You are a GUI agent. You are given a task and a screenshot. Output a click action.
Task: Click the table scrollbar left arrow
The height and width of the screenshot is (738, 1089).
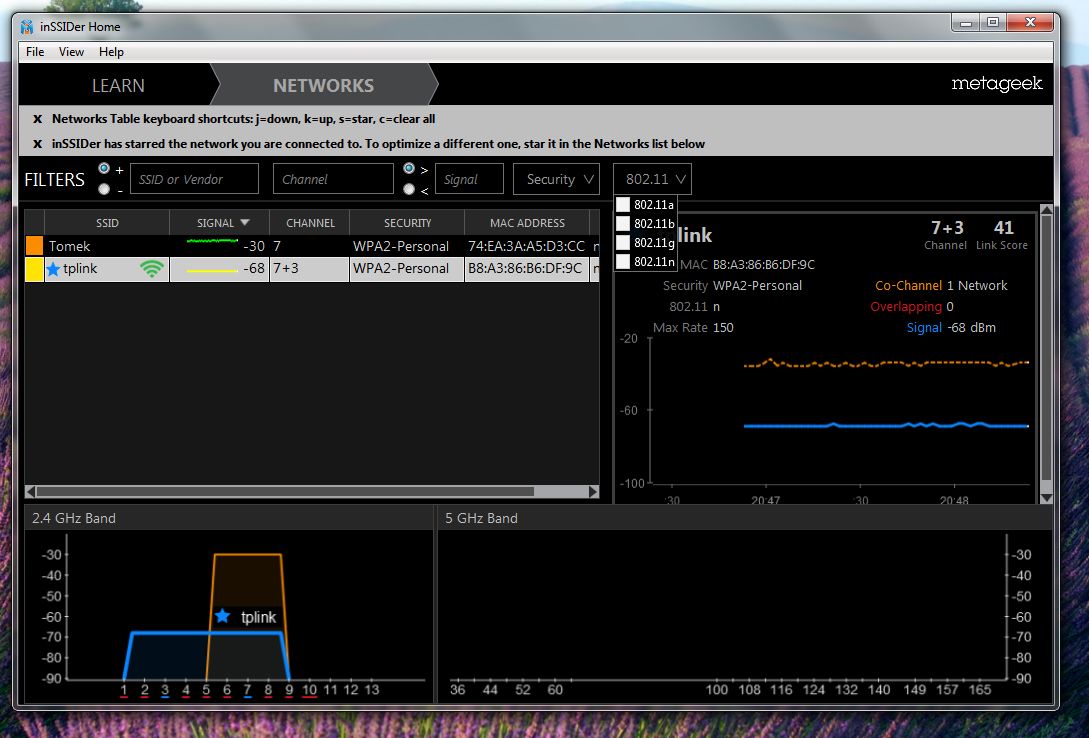coord(31,492)
